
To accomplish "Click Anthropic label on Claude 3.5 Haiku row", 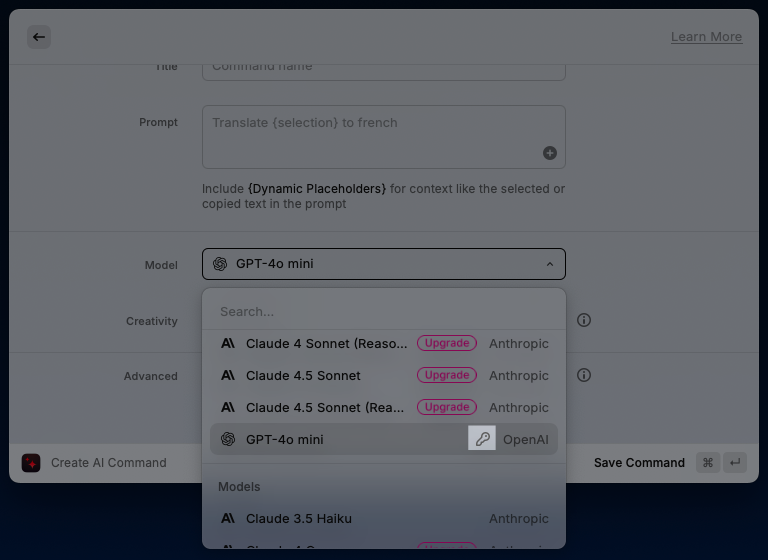I will 519,518.
